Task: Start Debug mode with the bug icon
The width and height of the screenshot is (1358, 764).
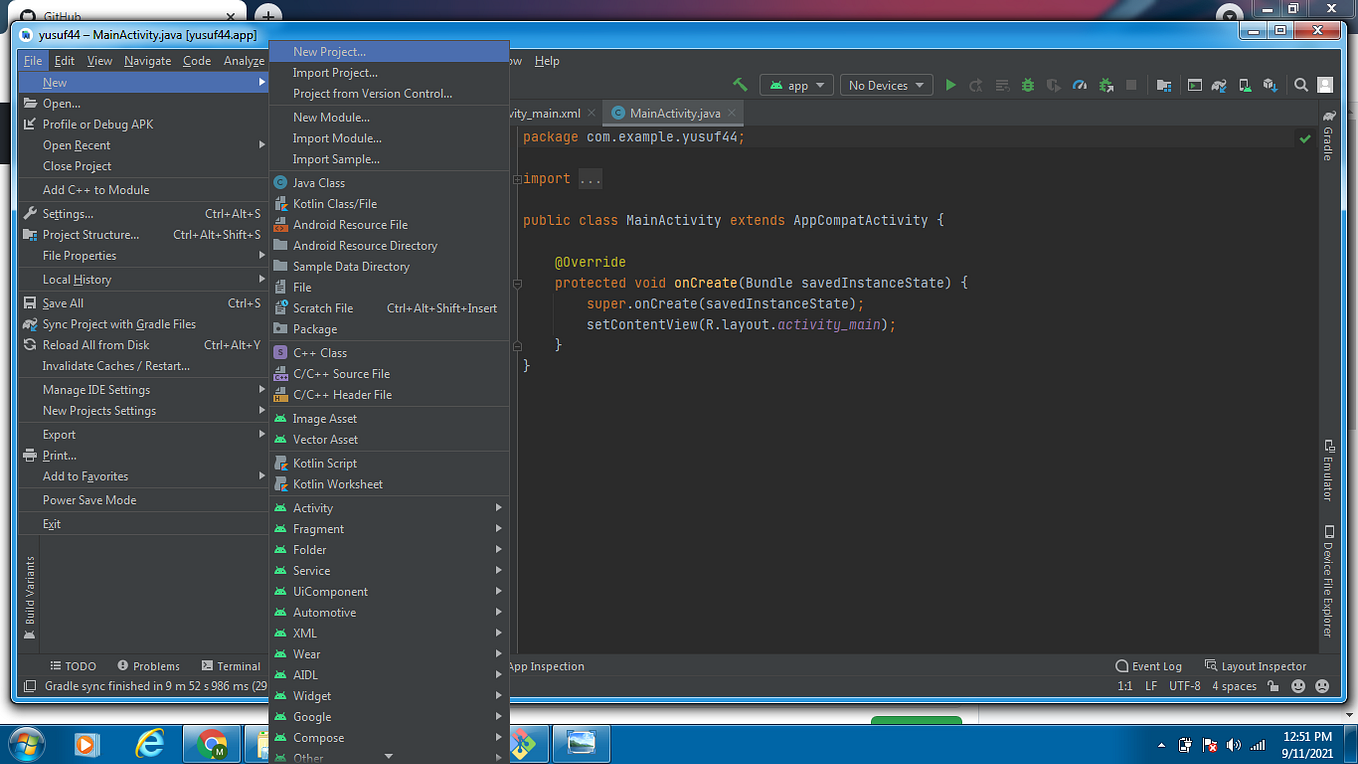Action: (1027, 85)
